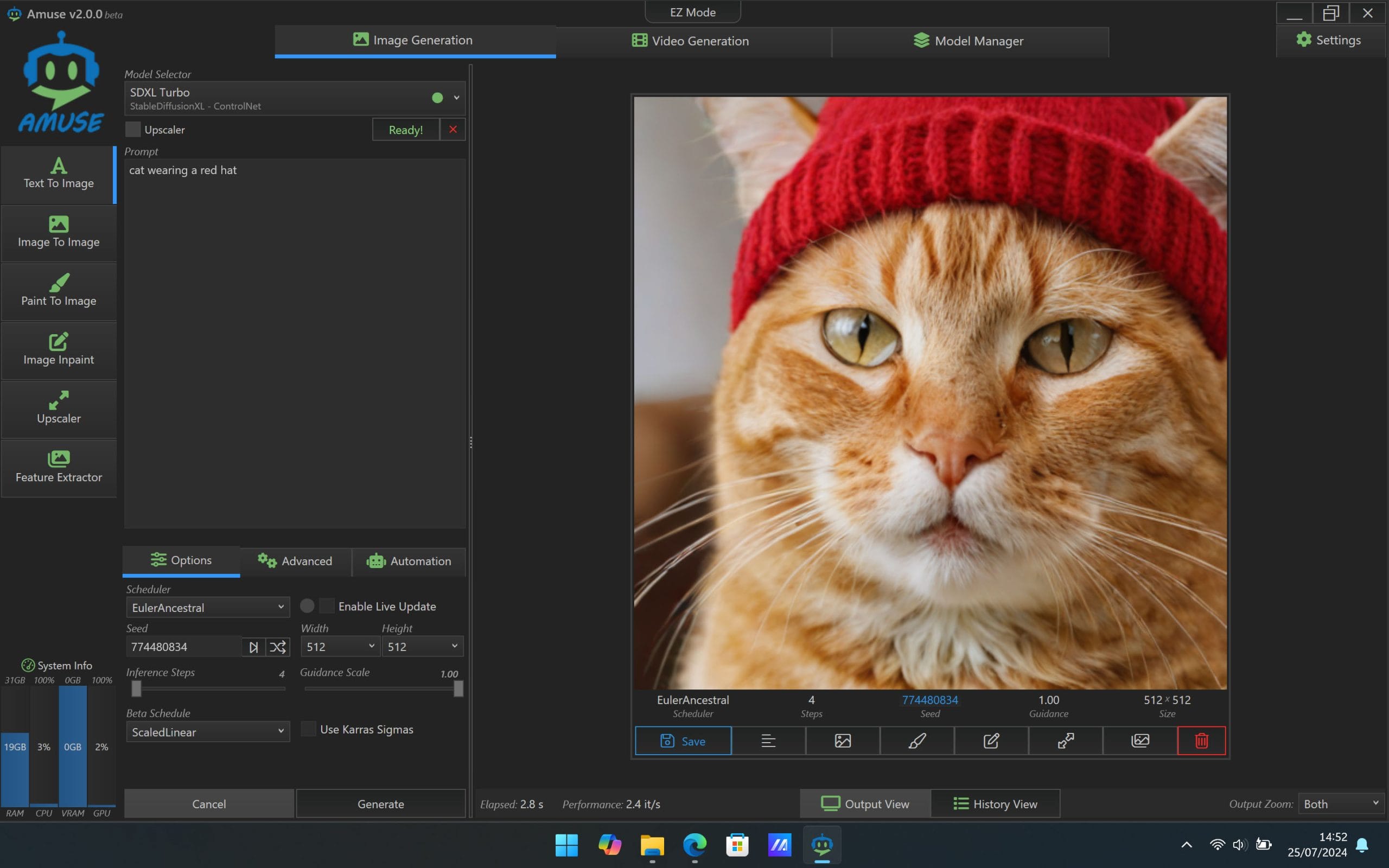Check Use Karras Sigmas
This screenshot has width=1389, height=868.
tap(309, 729)
